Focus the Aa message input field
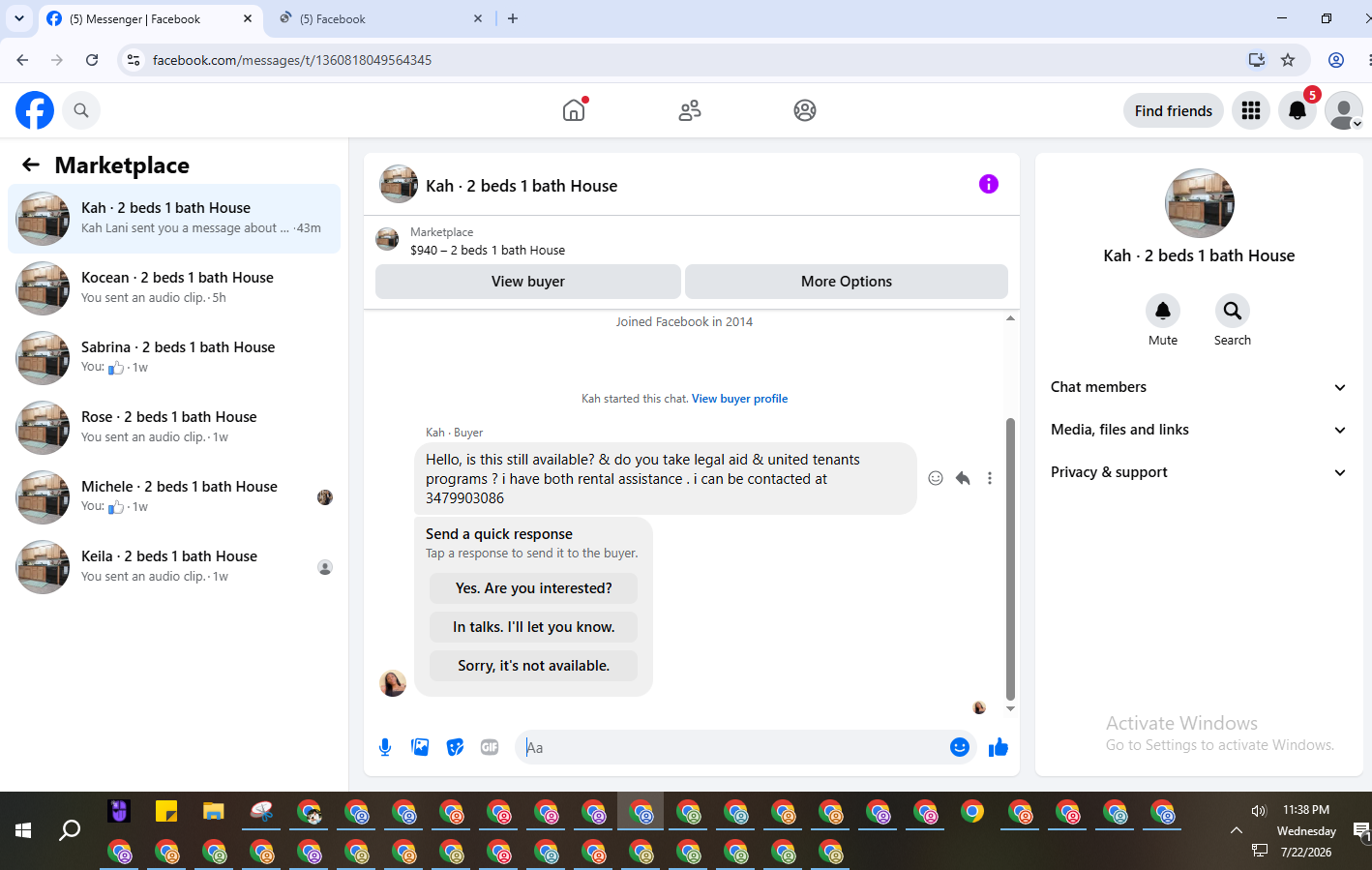This screenshot has height=870, width=1372. tap(733, 747)
